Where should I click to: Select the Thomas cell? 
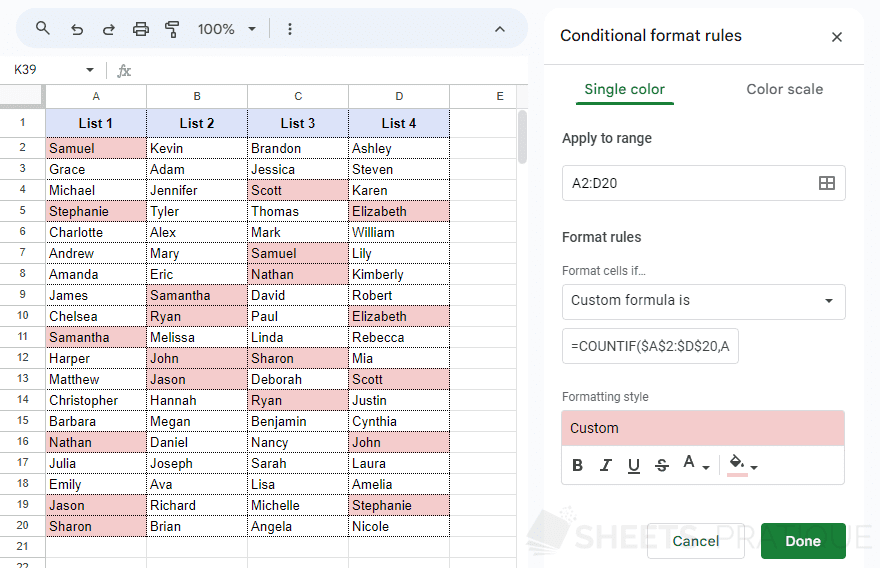298,212
